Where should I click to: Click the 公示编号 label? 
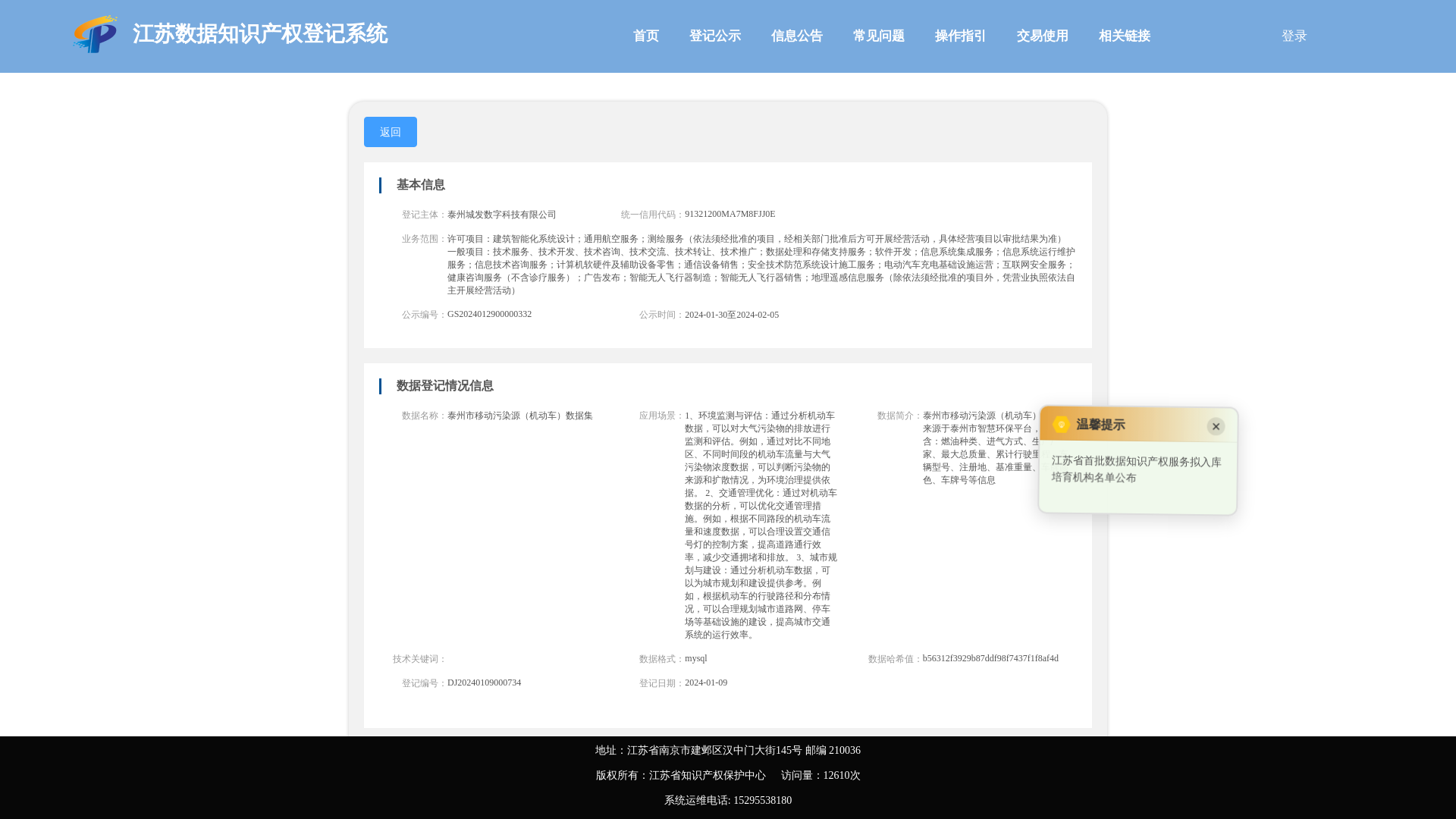pos(424,315)
